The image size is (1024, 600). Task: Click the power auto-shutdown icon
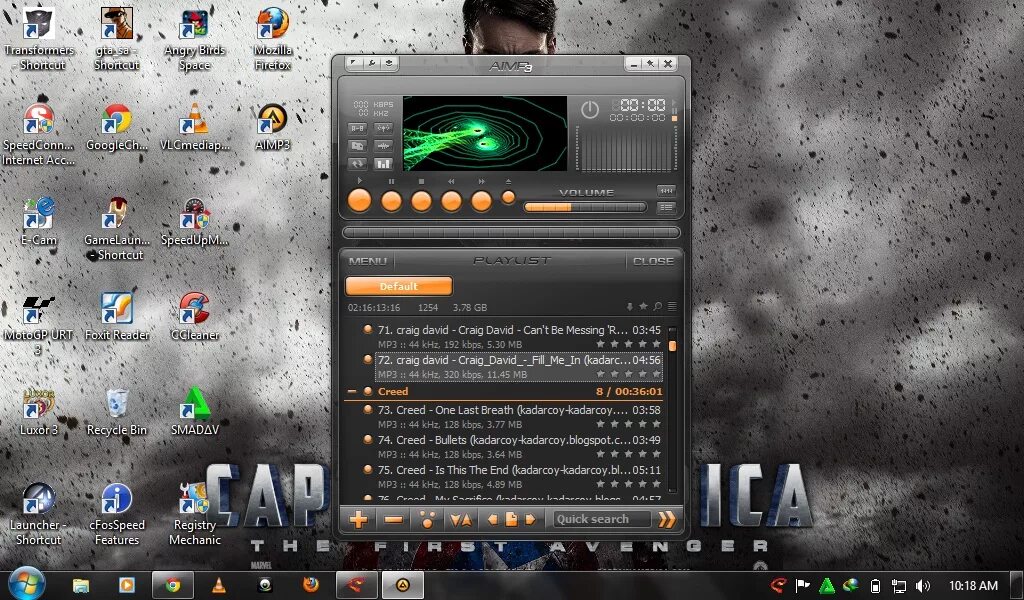click(590, 109)
